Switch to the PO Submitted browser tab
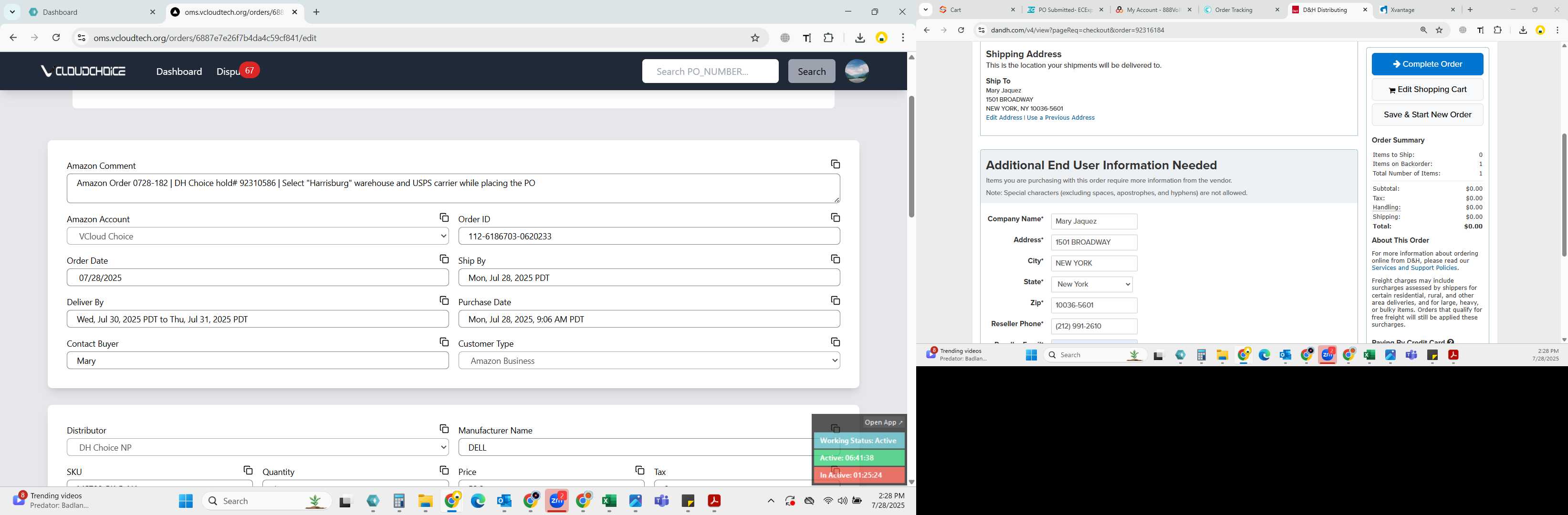This screenshot has height=515, width=1568. 1065,10
